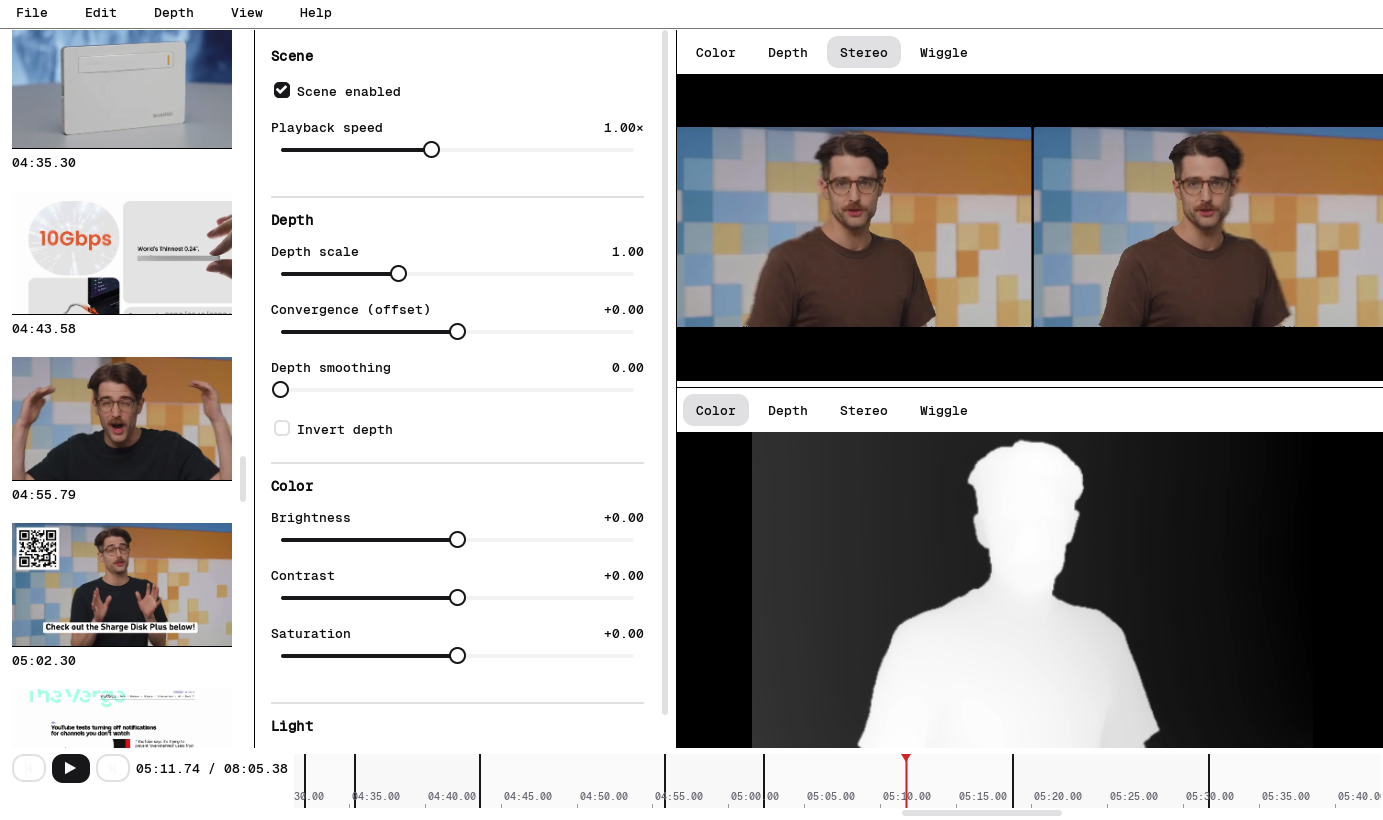1383x820 pixels.
Task: Click the 05:02.30 timestamp label
Action: point(44,661)
